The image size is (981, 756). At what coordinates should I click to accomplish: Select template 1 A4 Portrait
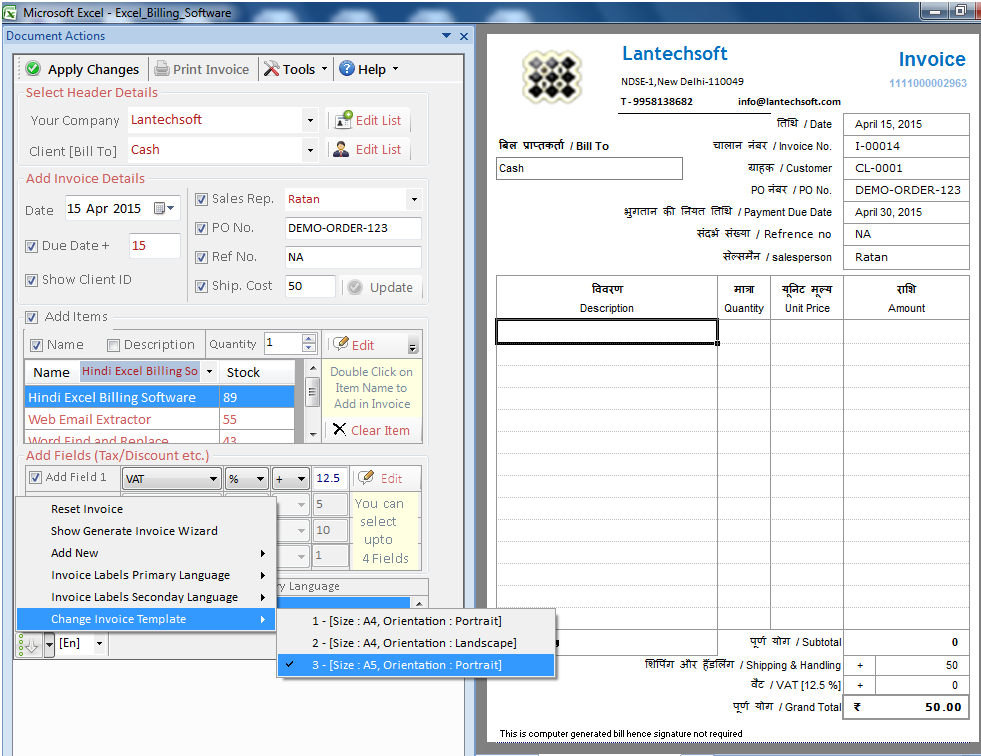click(416, 621)
